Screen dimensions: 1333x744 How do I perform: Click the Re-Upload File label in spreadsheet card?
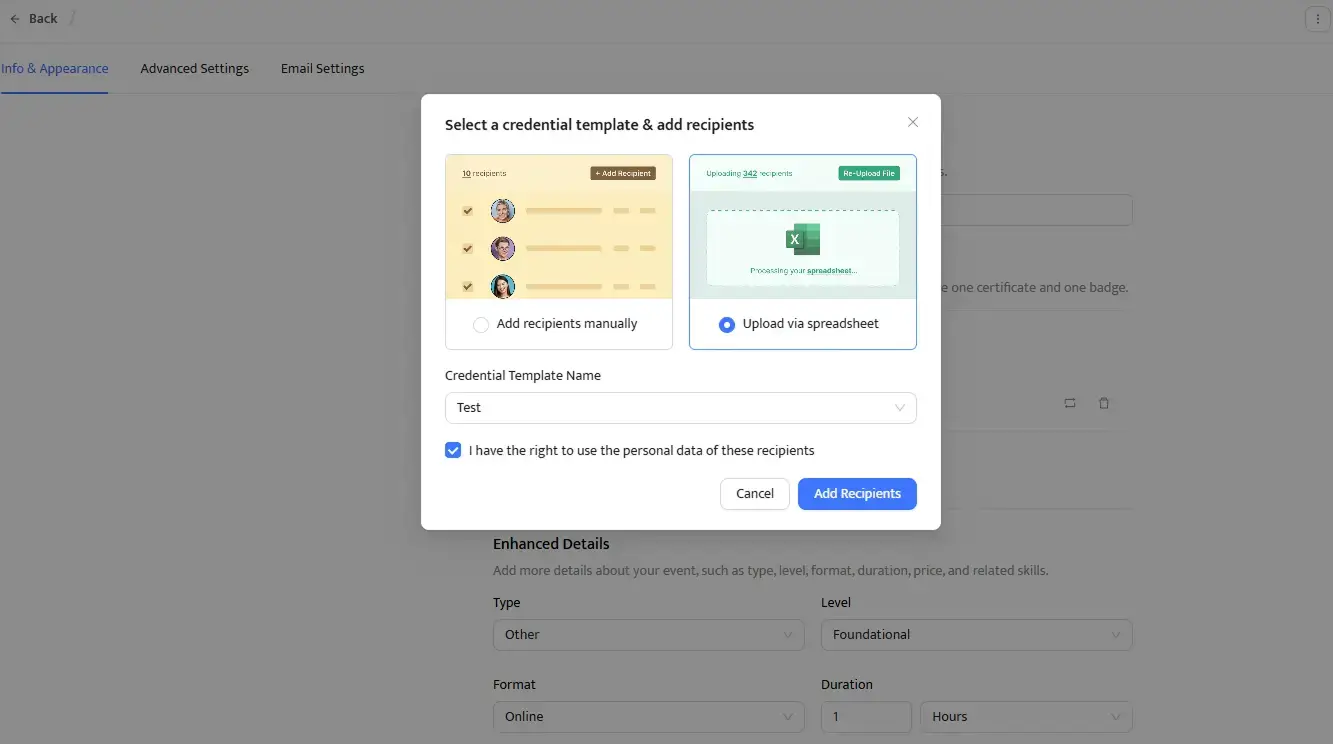[x=868, y=172]
